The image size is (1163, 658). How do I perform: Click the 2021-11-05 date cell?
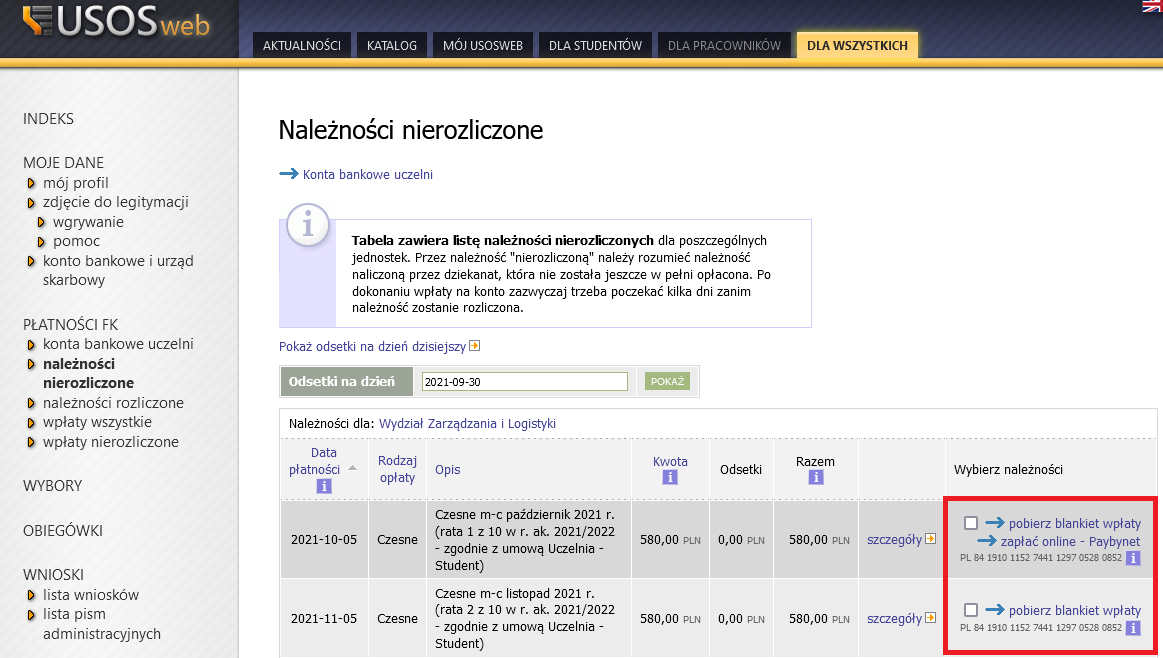pyautogui.click(x=323, y=619)
